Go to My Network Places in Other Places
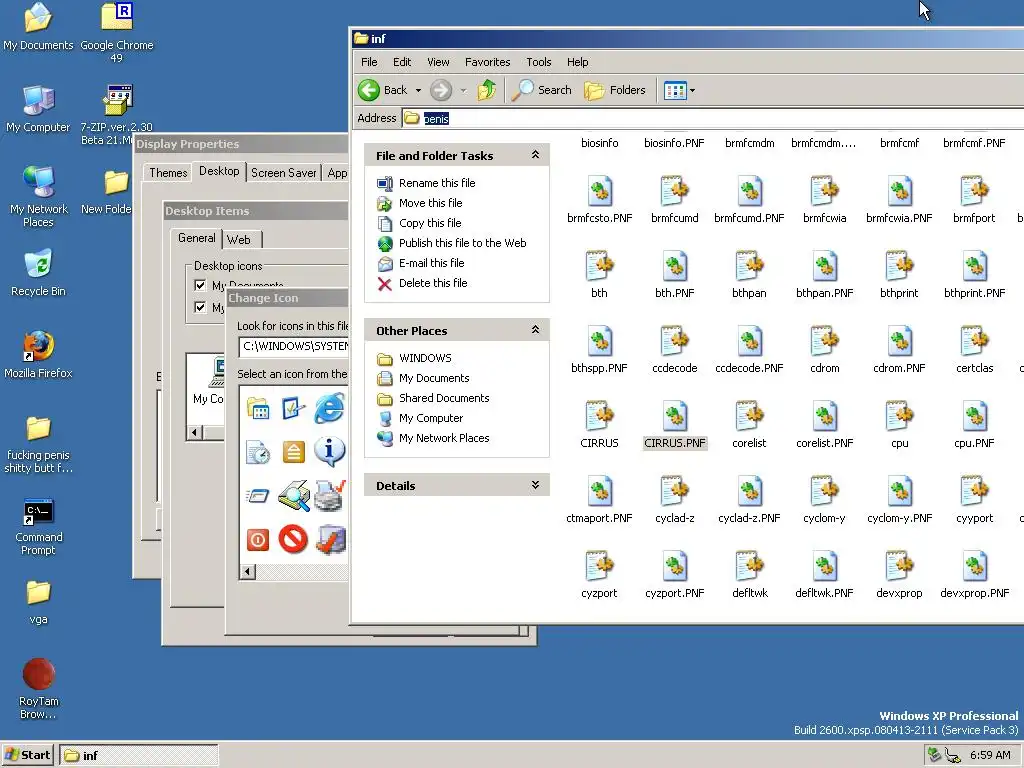Viewport: 1024px width, 768px height. 444,438
